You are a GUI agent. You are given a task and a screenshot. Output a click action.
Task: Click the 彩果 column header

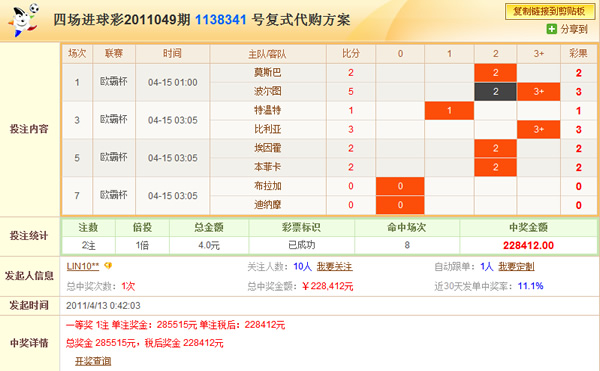(x=578, y=54)
